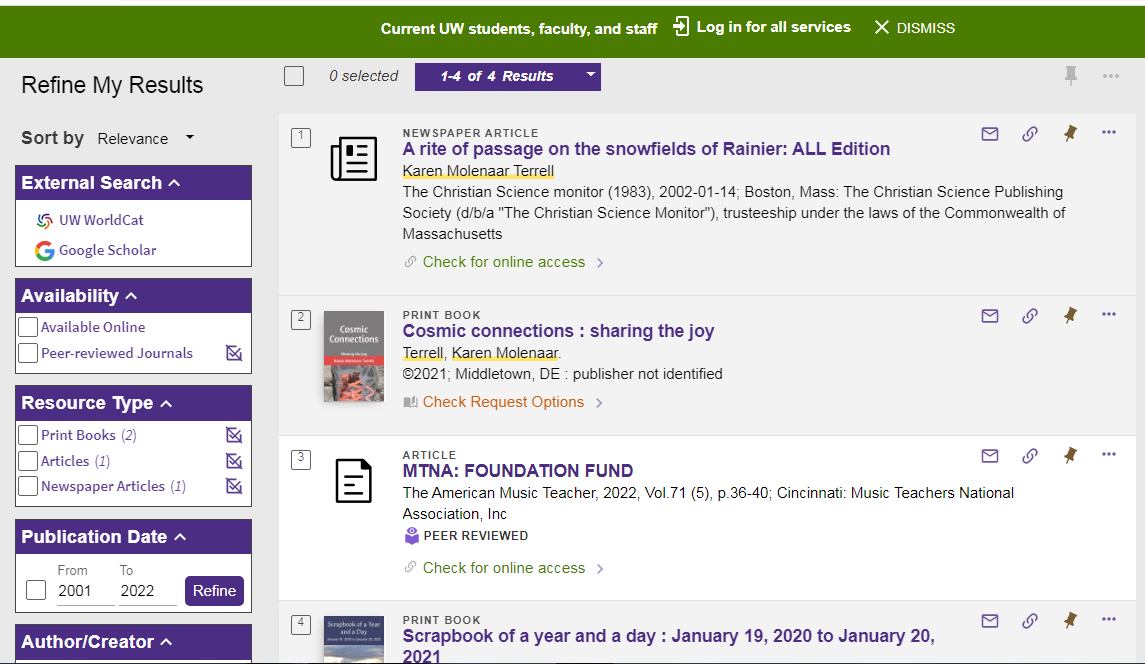Select all results checkbox at top
The height and width of the screenshot is (664, 1145).
point(294,76)
